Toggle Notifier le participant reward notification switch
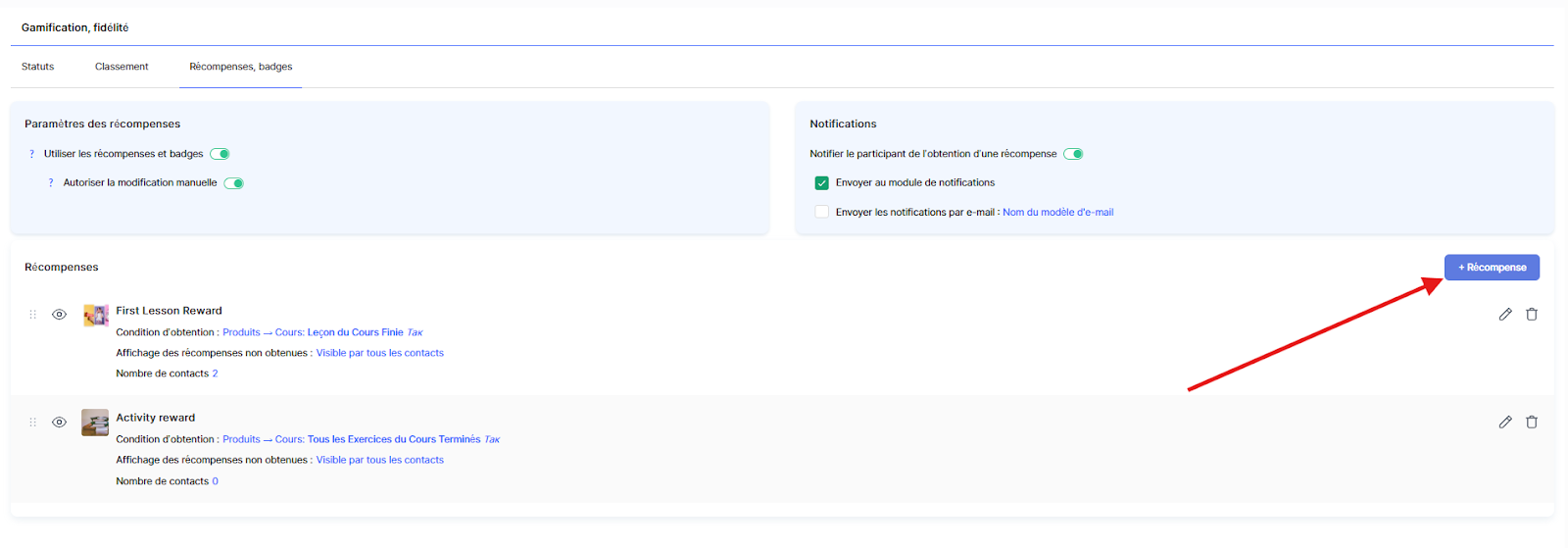 [x=1074, y=154]
